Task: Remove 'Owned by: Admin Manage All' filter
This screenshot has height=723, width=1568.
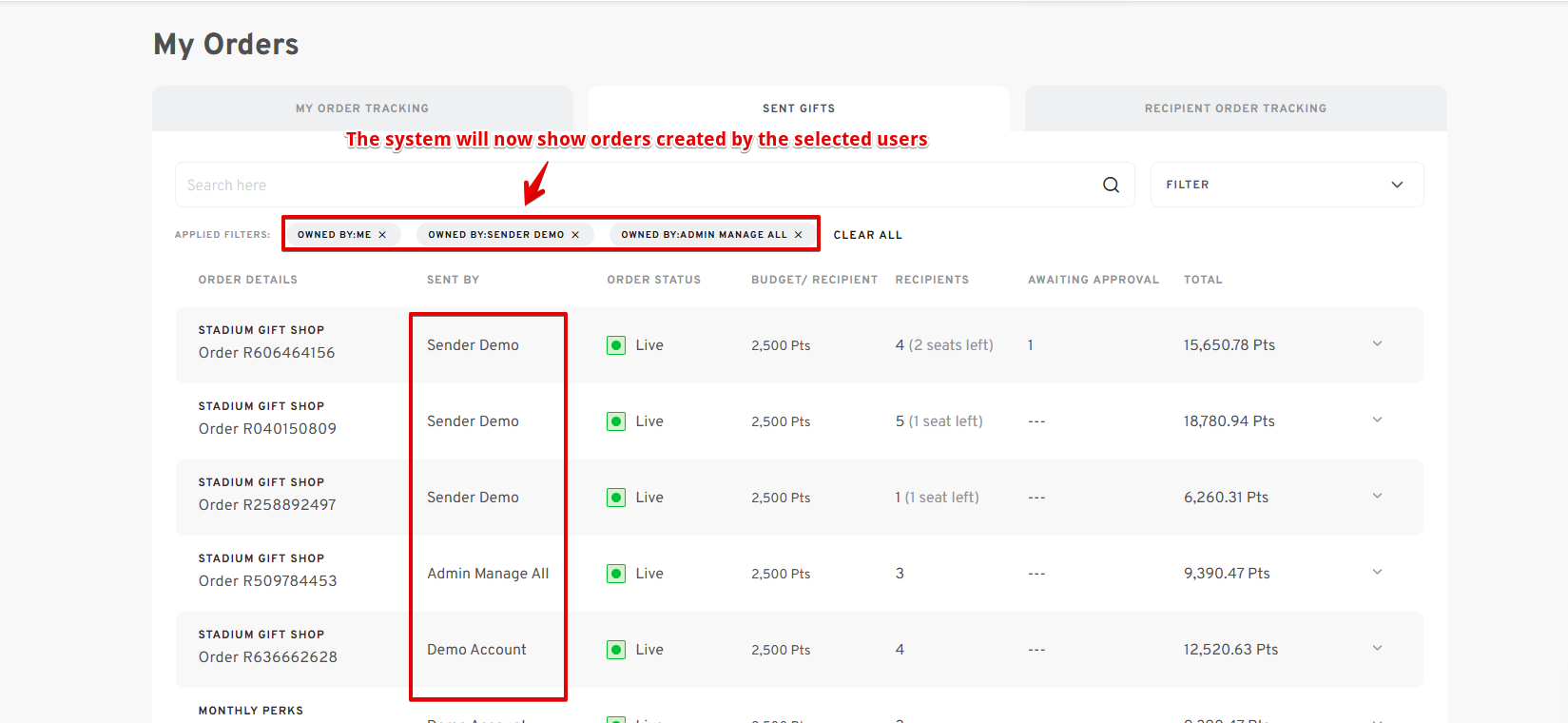Action: click(798, 235)
